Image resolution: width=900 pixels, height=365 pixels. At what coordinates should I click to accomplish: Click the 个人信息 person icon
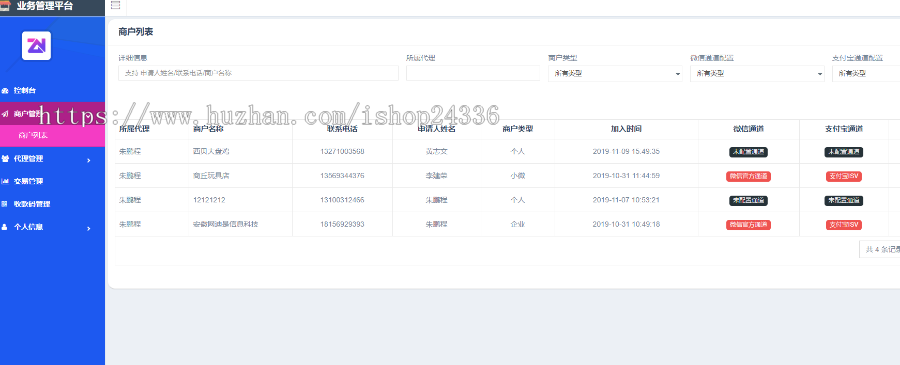point(5,227)
